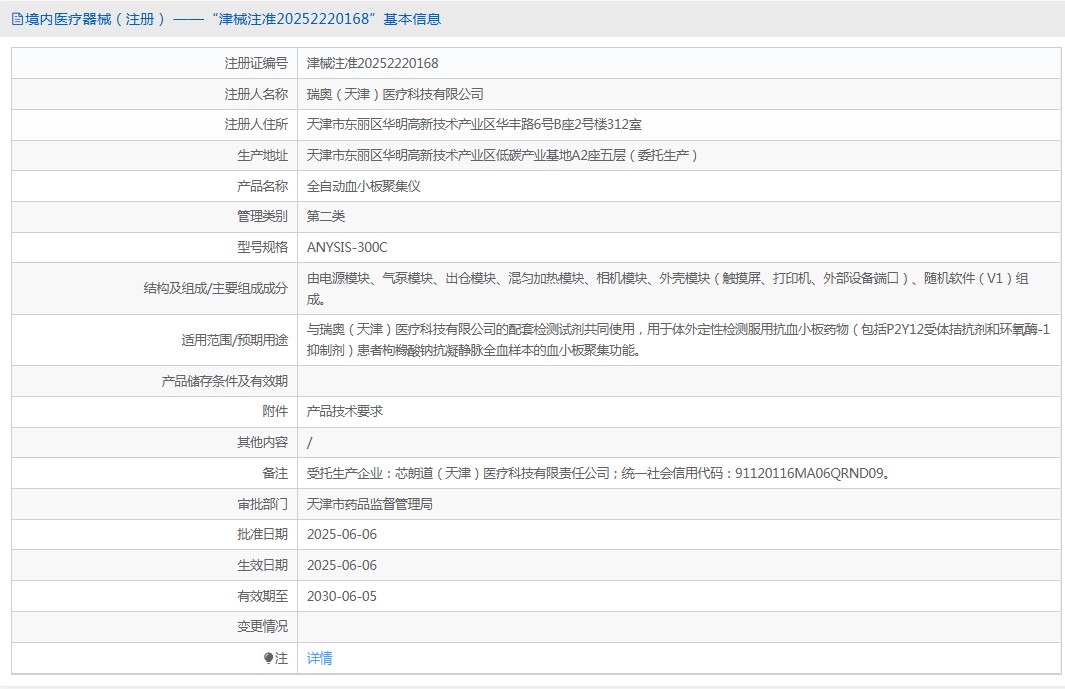
Task: Select the registrant name 瑞奥（天津）医疗科技有限公司
Action: [394, 94]
